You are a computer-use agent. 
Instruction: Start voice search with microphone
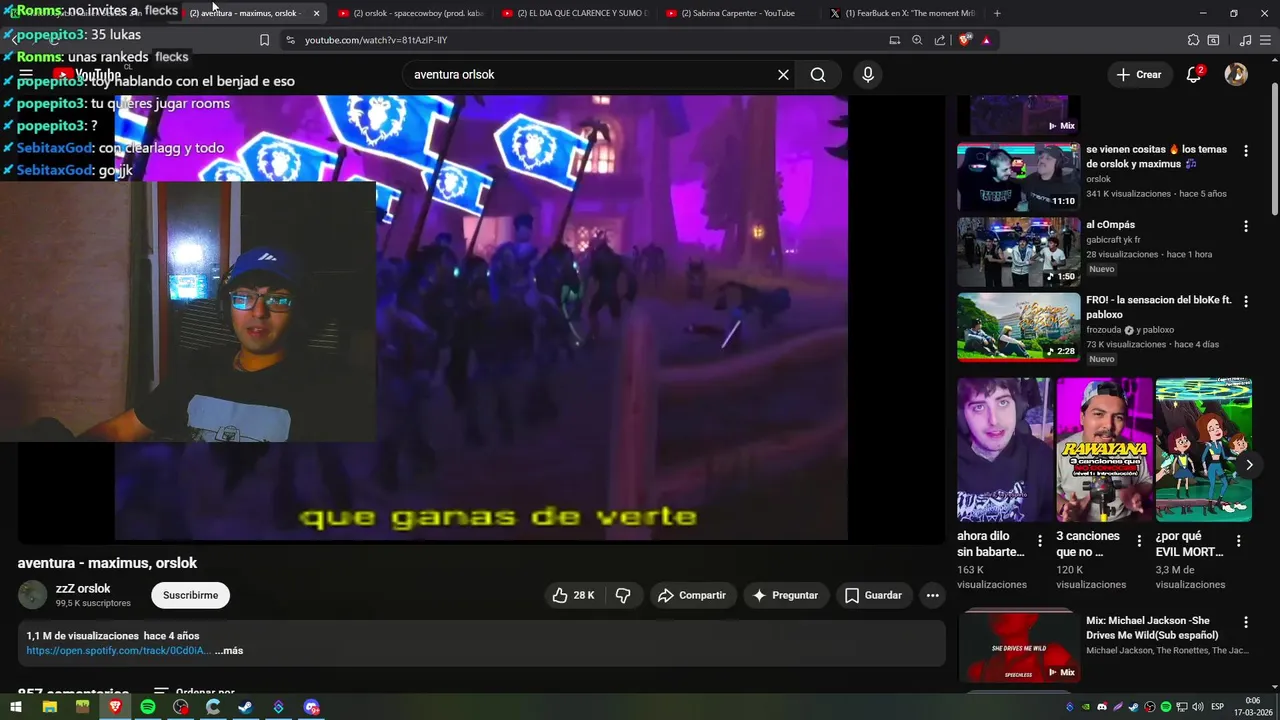pos(868,75)
